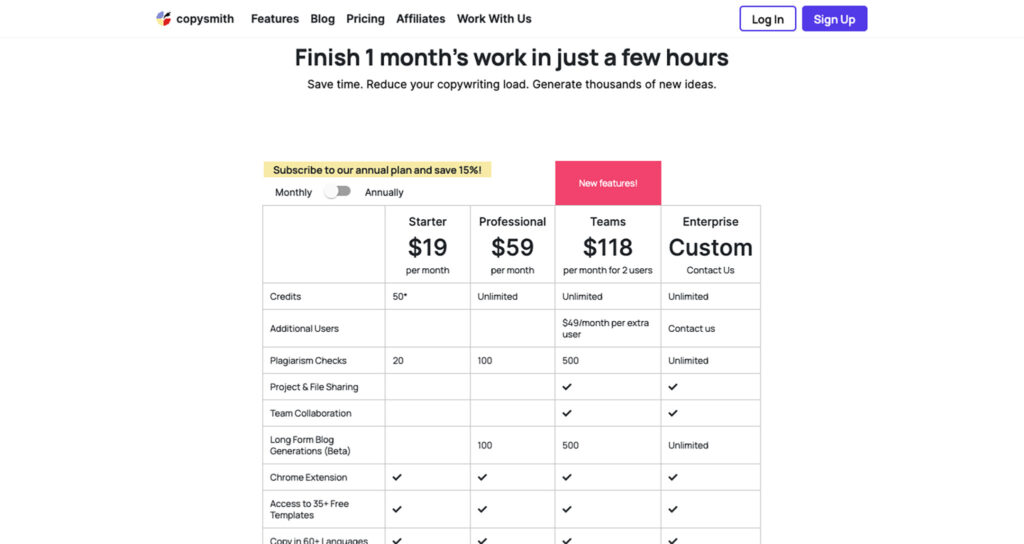Click Starter checkmark for Chrome Extension
This screenshot has height=544, width=1024.
pyautogui.click(x=397, y=477)
